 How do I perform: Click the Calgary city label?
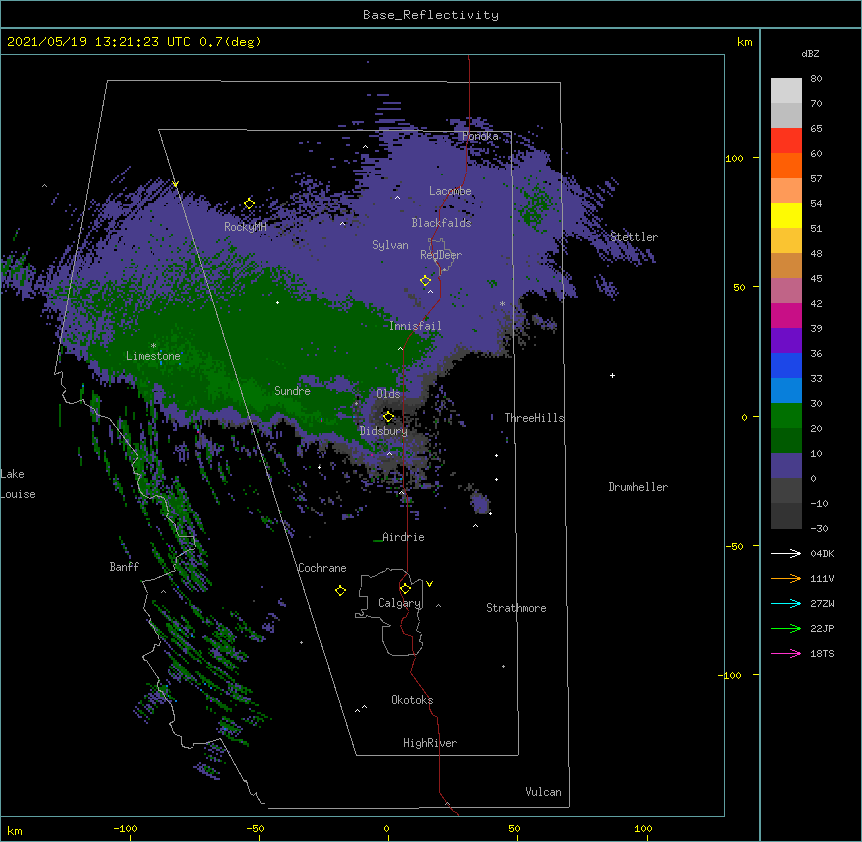point(399,603)
